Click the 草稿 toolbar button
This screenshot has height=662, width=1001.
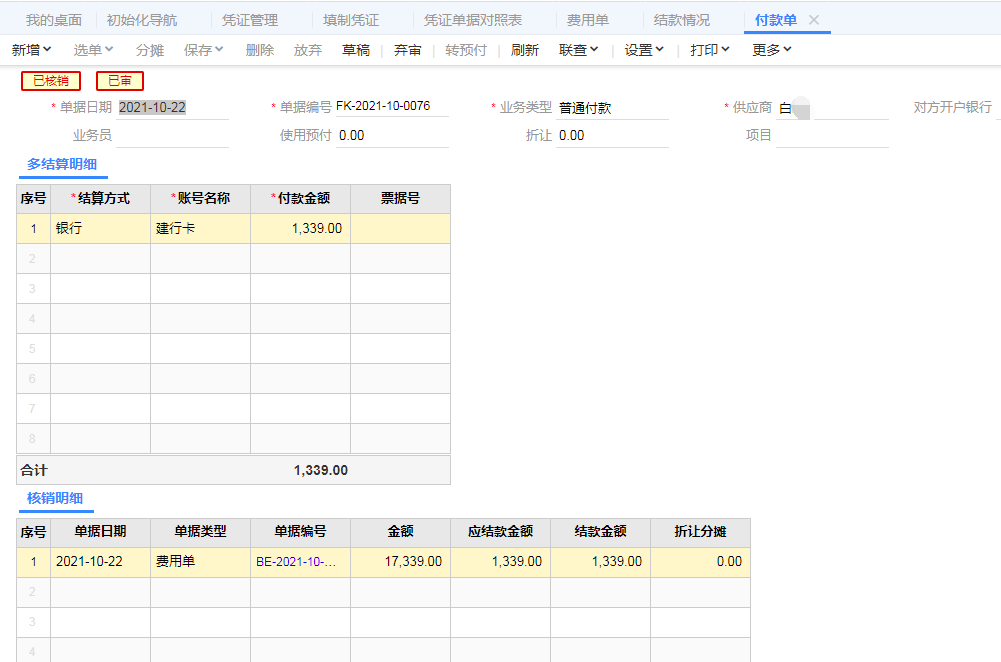(x=356, y=50)
